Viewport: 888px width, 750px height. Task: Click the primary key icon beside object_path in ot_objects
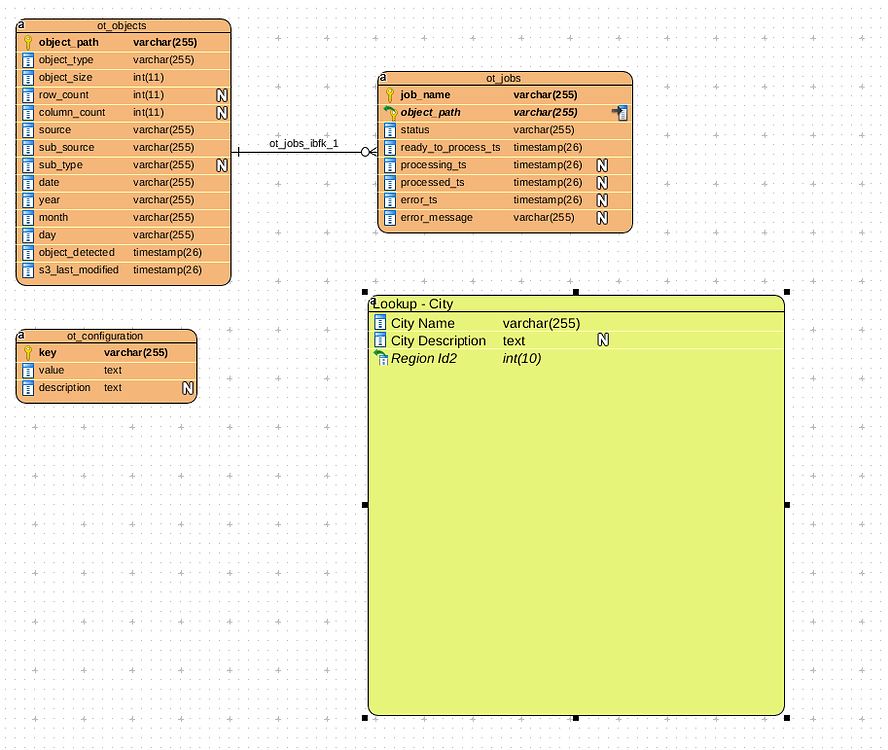point(28,43)
